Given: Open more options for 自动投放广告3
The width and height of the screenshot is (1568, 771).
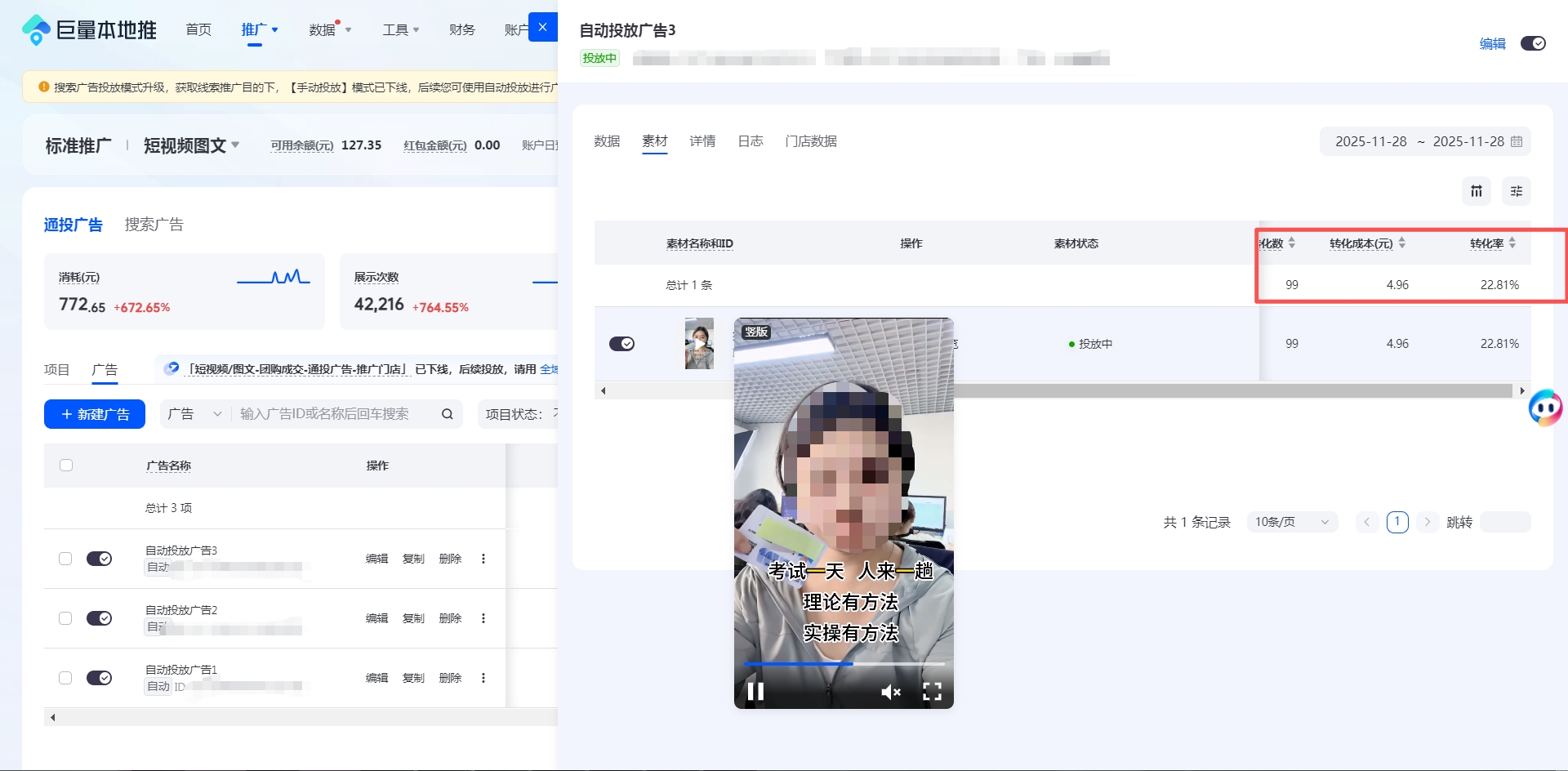Looking at the screenshot, I should [483, 559].
